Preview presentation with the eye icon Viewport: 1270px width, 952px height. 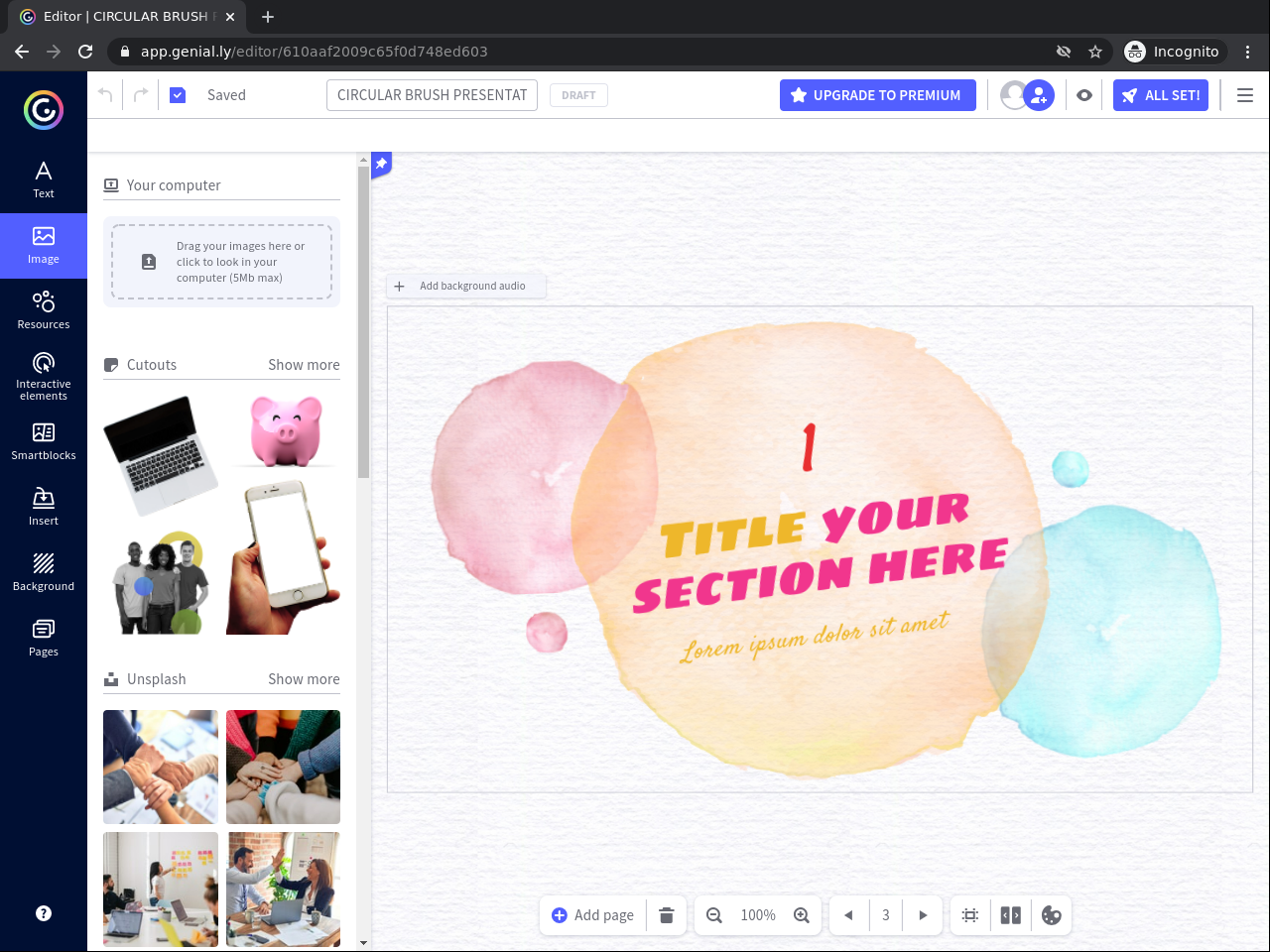1084,95
